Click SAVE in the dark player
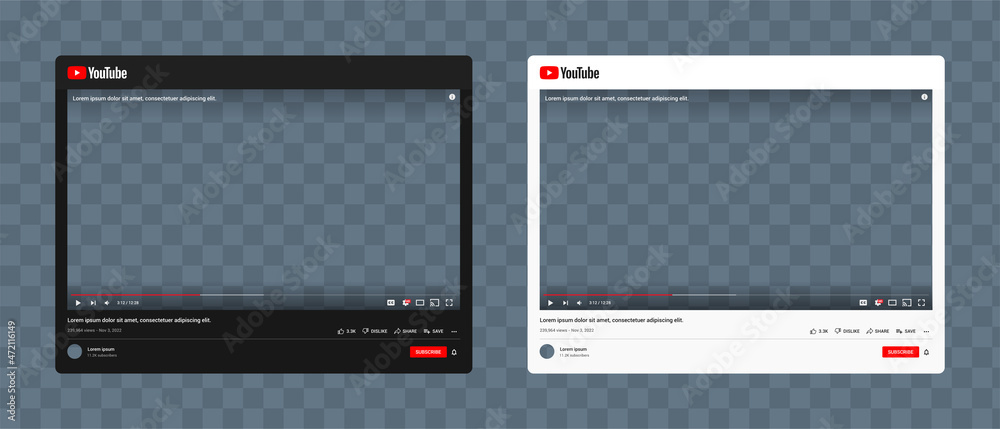Image resolution: width=1000 pixels, height=429 pixels. click(x=434, y=331)
